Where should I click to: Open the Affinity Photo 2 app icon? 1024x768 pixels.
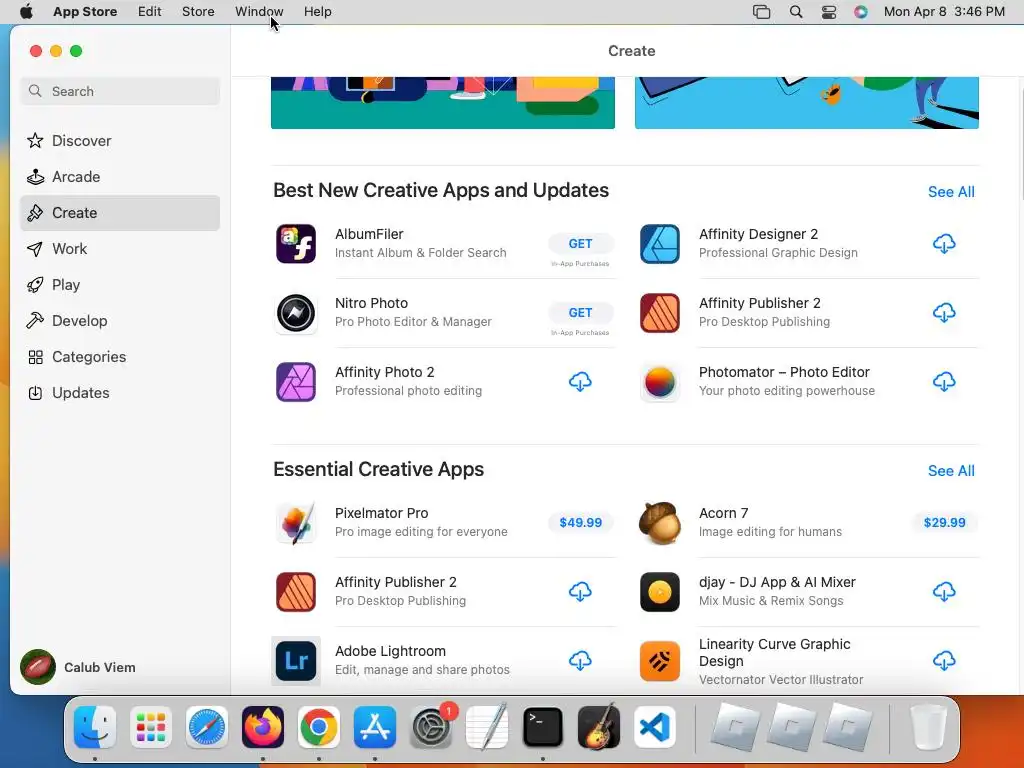click(296, 382)
